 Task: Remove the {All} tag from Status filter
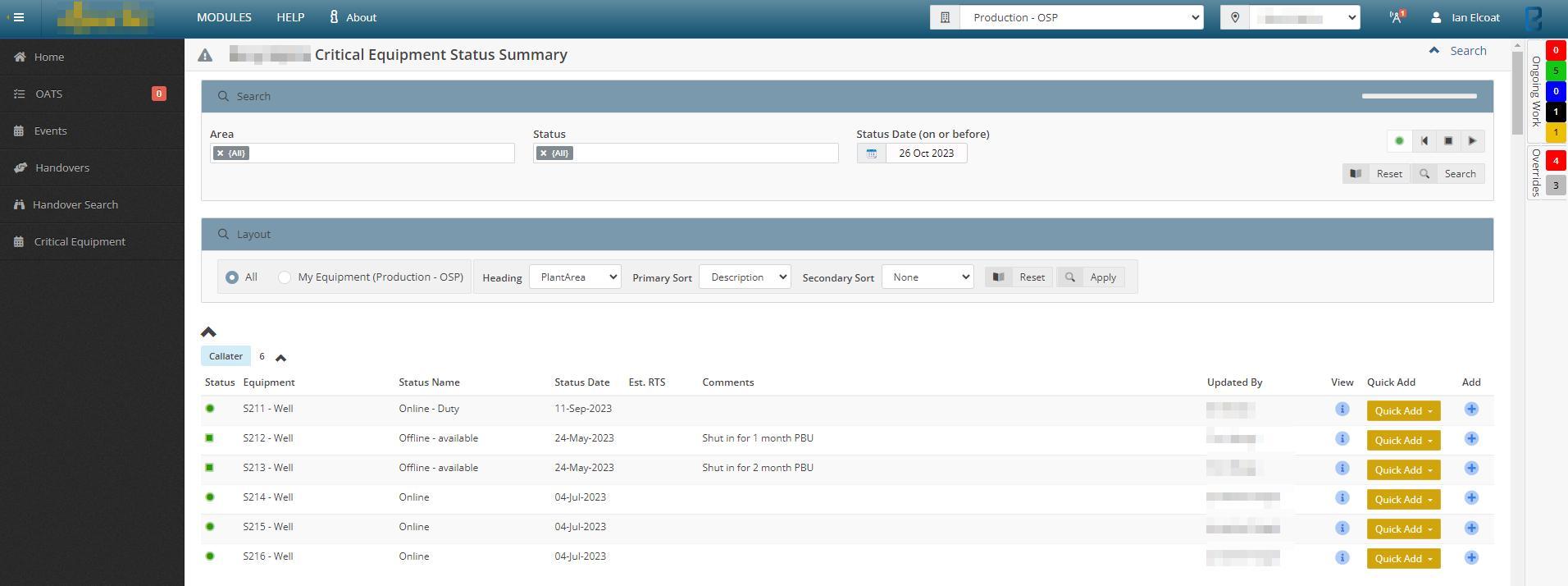[x=544, y=153]
